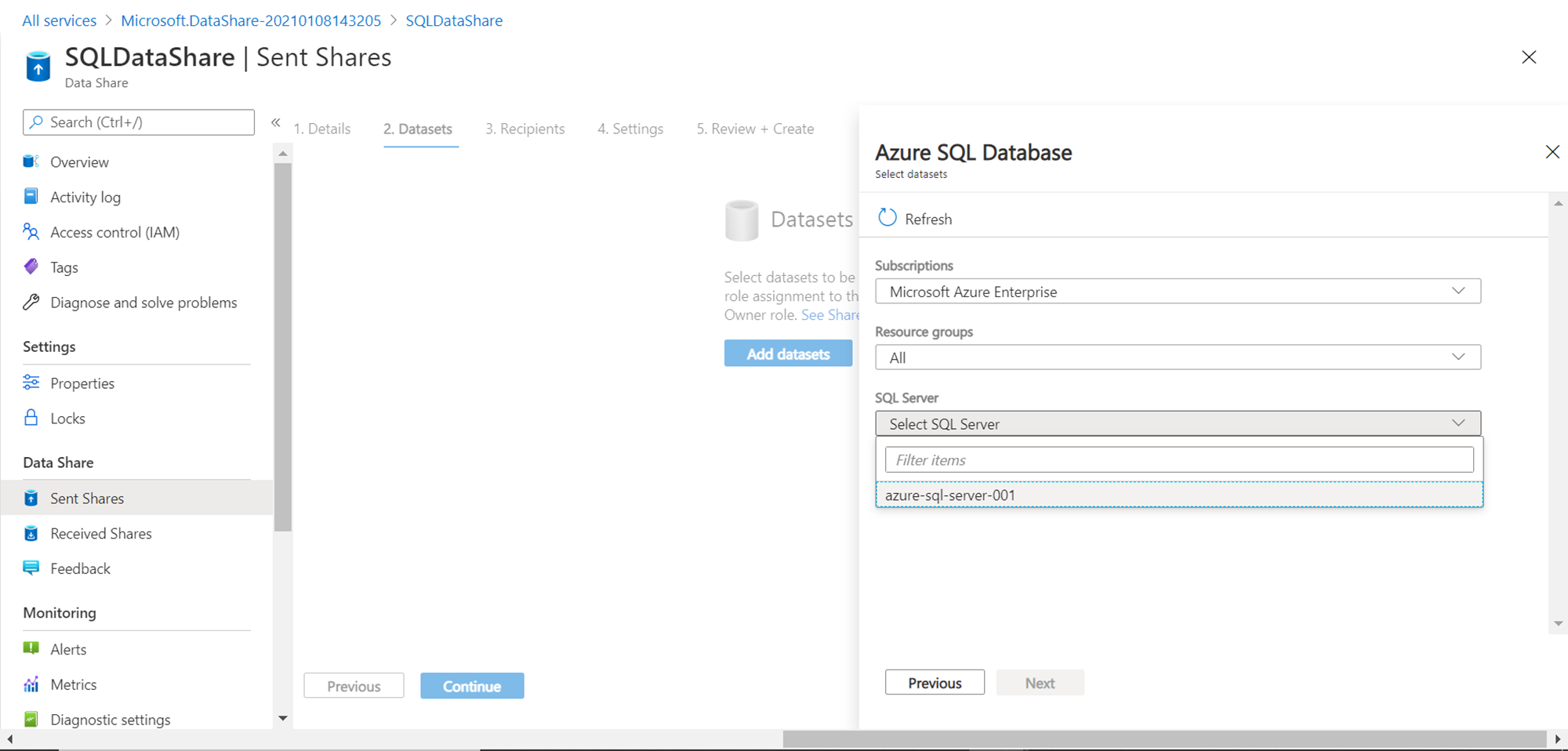Image resolution: width=1568 pixels, height=751 pixels.
Task: Click the horizontal scrollbar at the bottom
Action: (1163, 739)
